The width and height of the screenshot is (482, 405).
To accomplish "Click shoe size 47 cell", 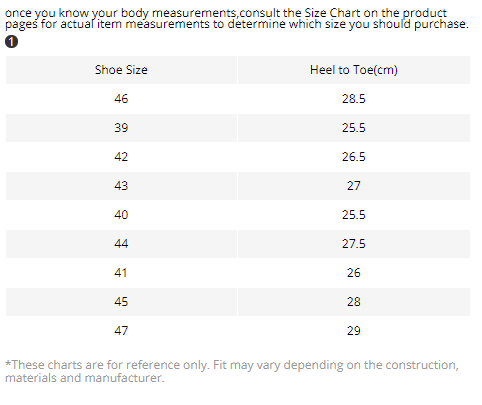I will pyautogui.click(x=121, y=331).
